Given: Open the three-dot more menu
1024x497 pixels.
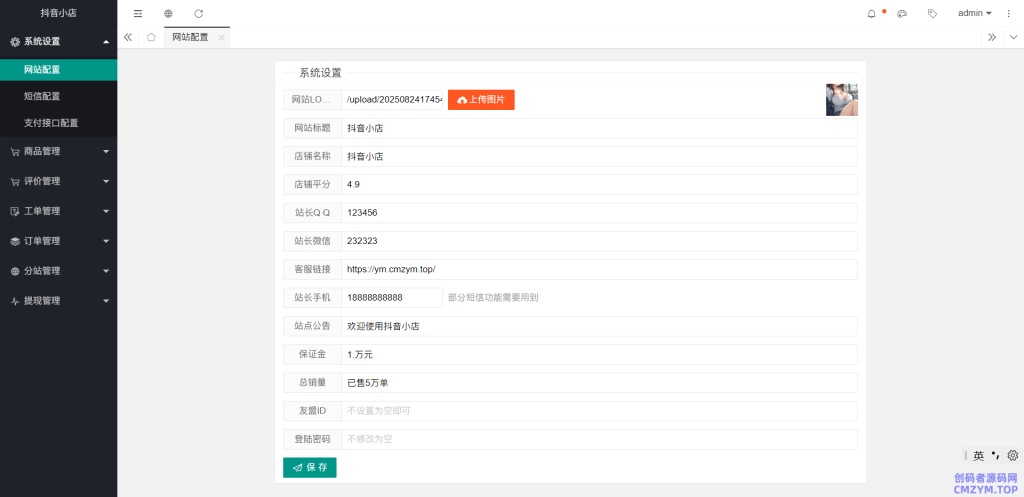Looking at the screenshot, I should (1008, 13).
